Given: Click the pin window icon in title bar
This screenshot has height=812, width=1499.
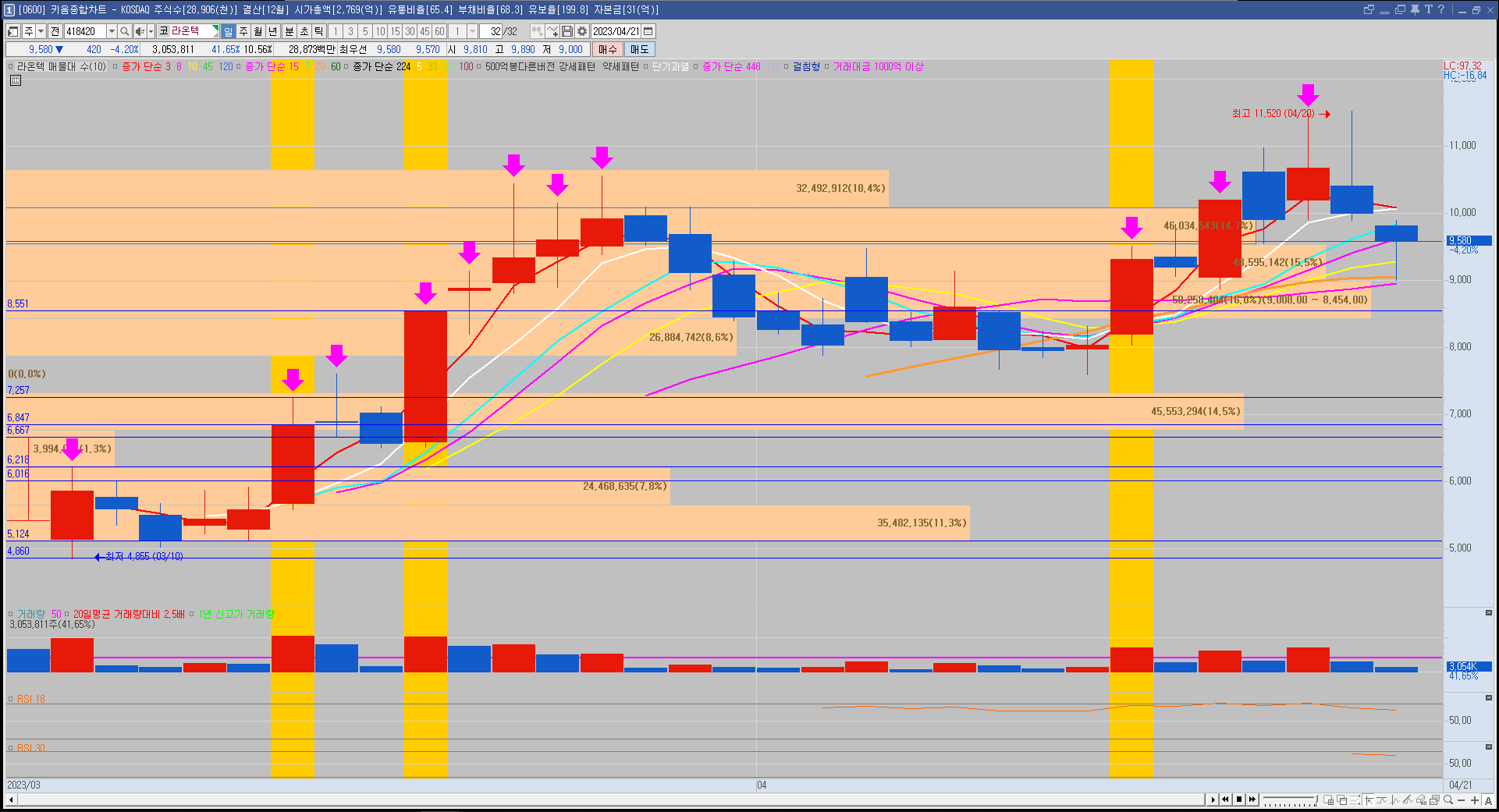Looking at the screenshot, I should (x=1415, y=9).
